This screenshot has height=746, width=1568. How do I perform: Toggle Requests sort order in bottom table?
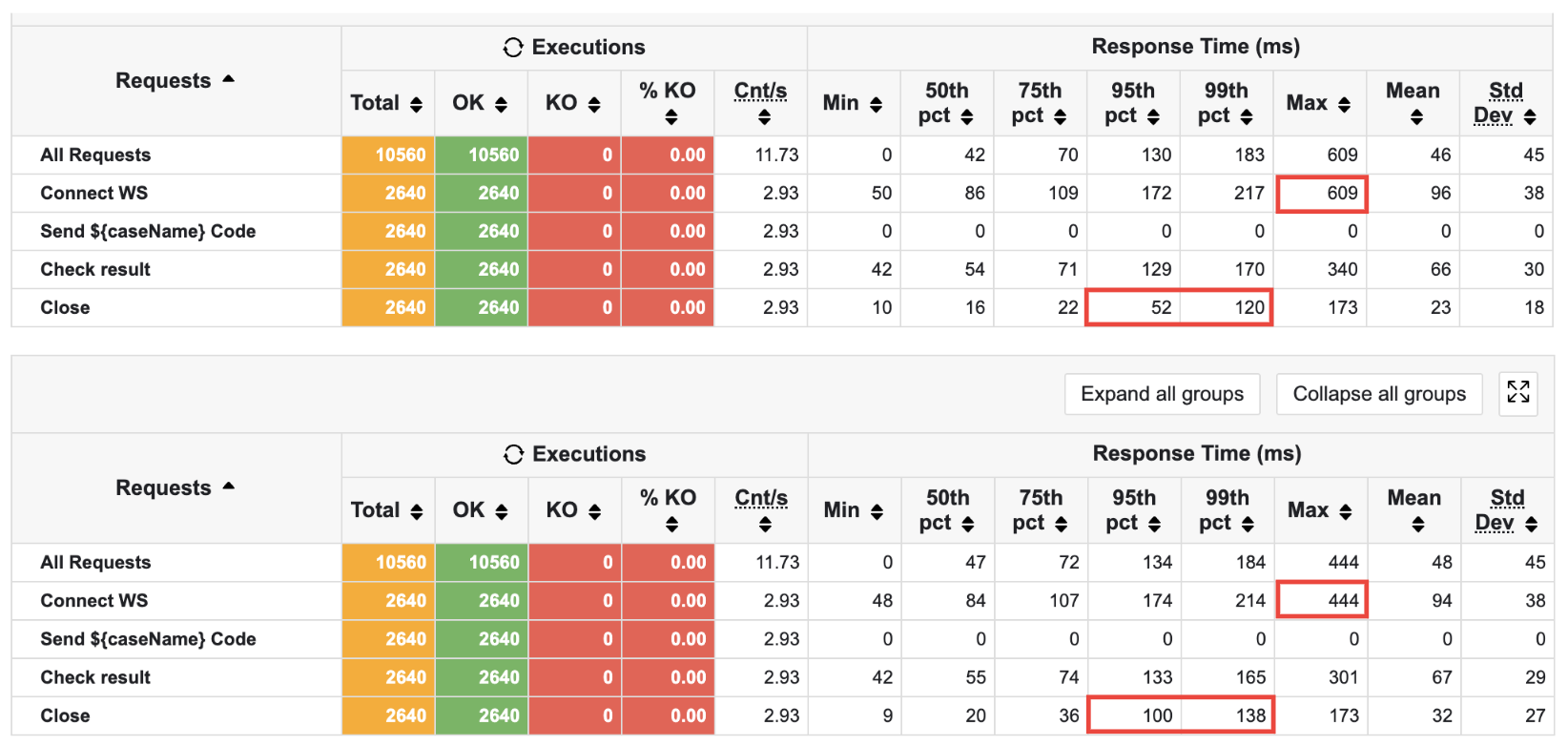coord(228,487)
